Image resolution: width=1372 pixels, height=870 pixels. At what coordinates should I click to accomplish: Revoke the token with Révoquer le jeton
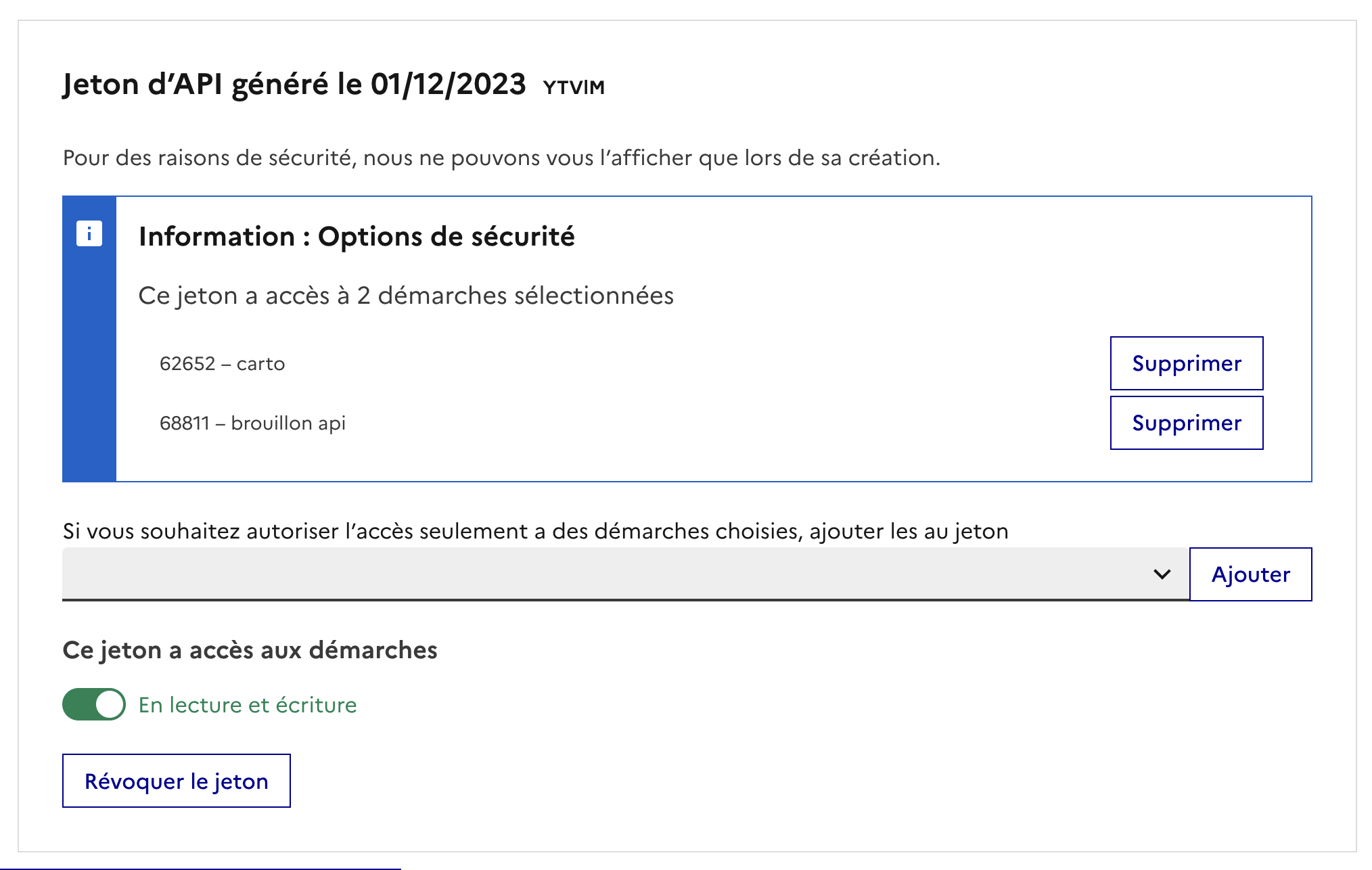coord(177,781)
